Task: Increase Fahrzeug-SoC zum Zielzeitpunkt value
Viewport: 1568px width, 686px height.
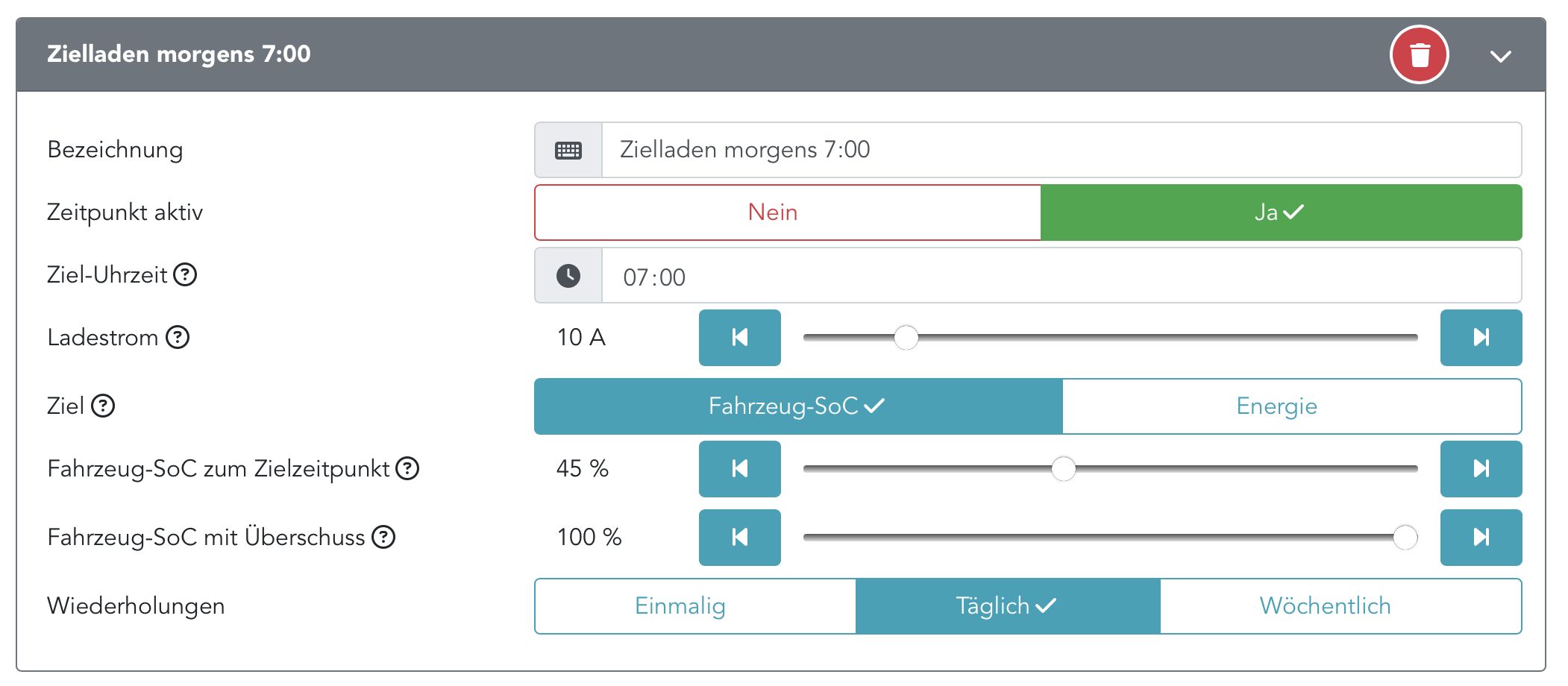Action: [x=1481, y=469]
